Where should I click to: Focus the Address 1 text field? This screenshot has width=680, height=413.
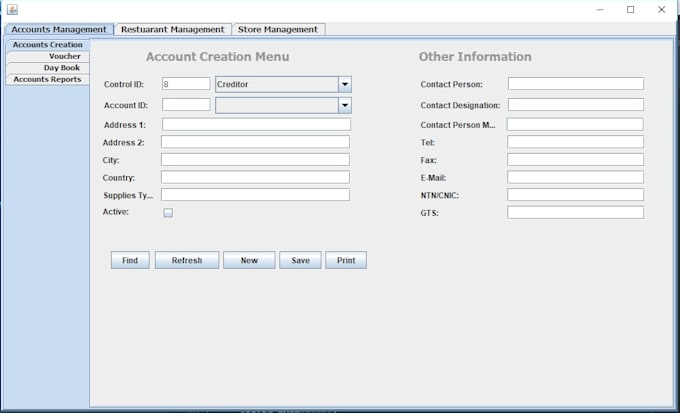[256, 125]
